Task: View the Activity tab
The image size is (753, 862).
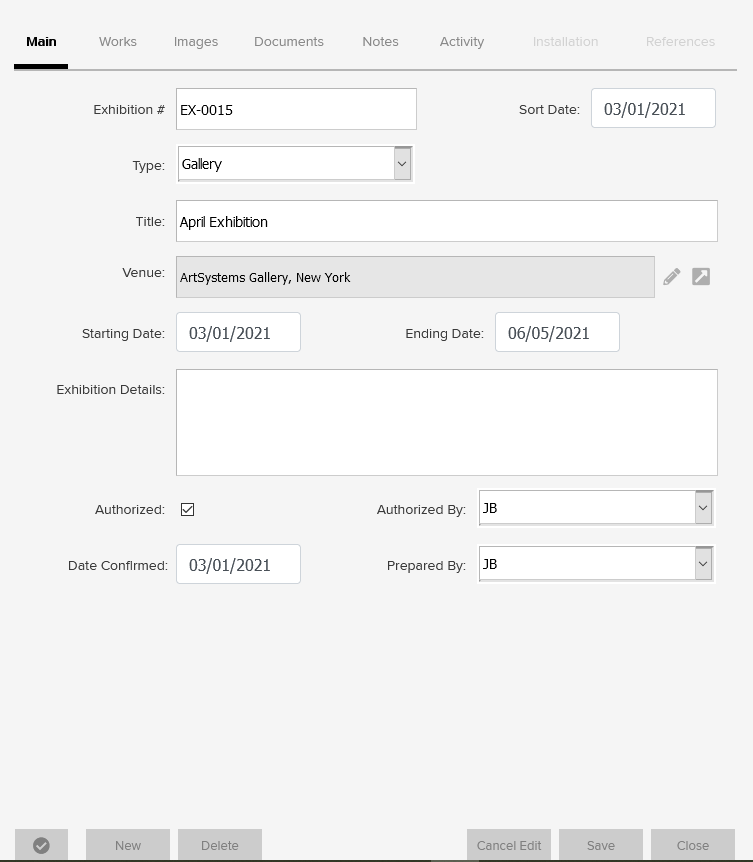Action: (x=462, y=42)
